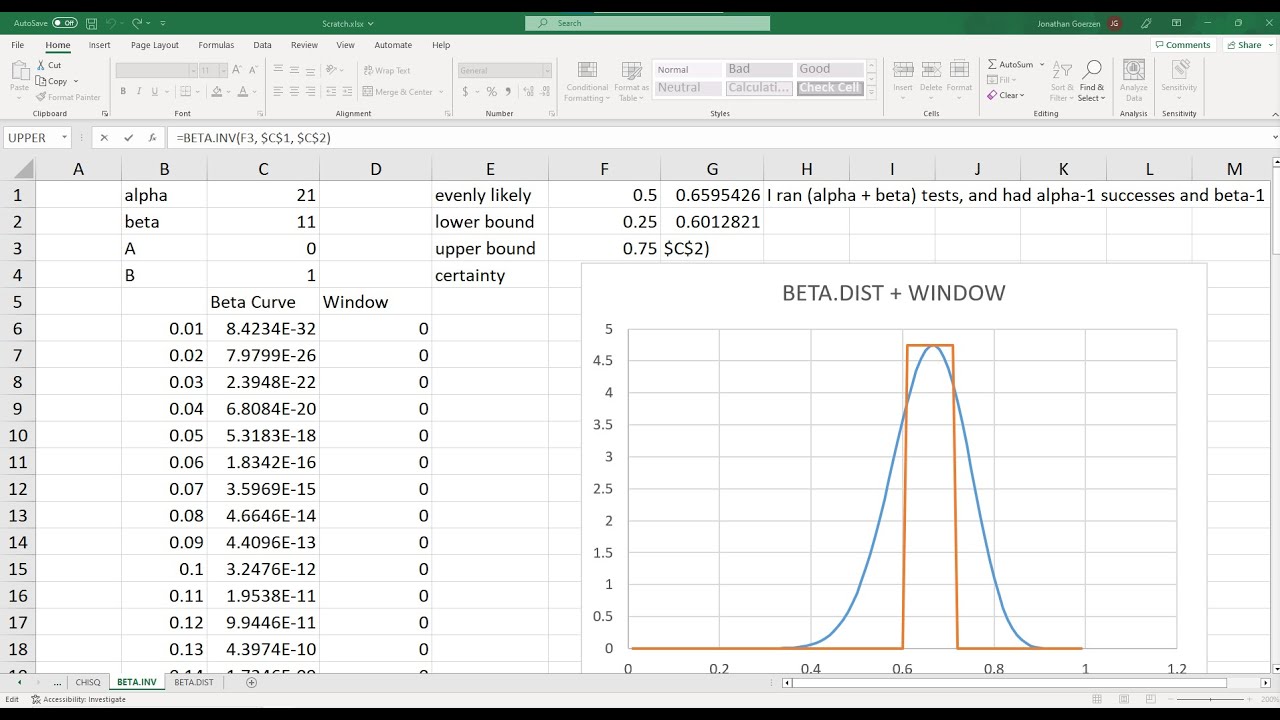
Task: Apply Italic formatting with the I icon
Action: point(138,91)
